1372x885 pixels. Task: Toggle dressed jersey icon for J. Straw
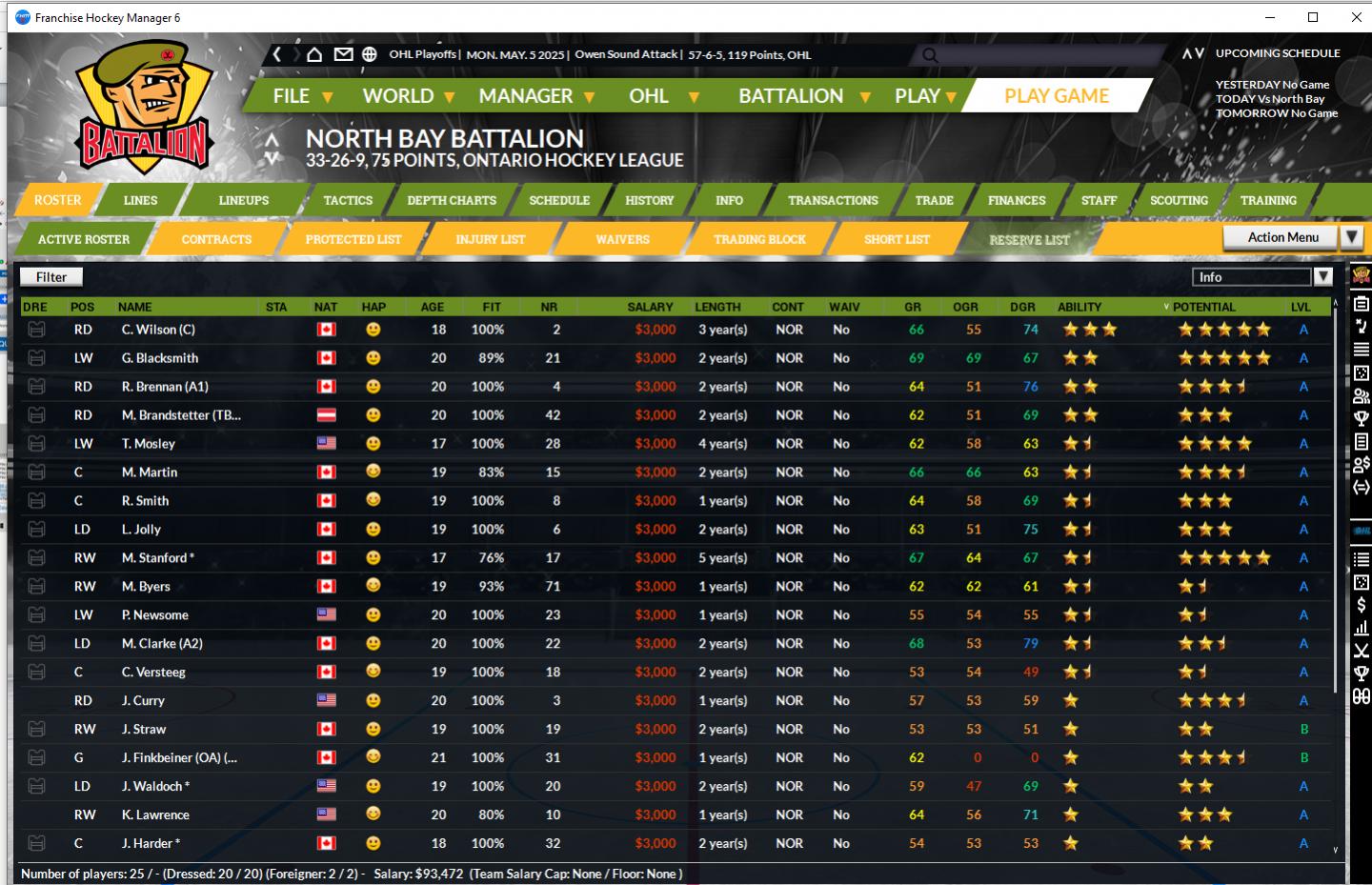pyautogui.click(x=36, y=730)
